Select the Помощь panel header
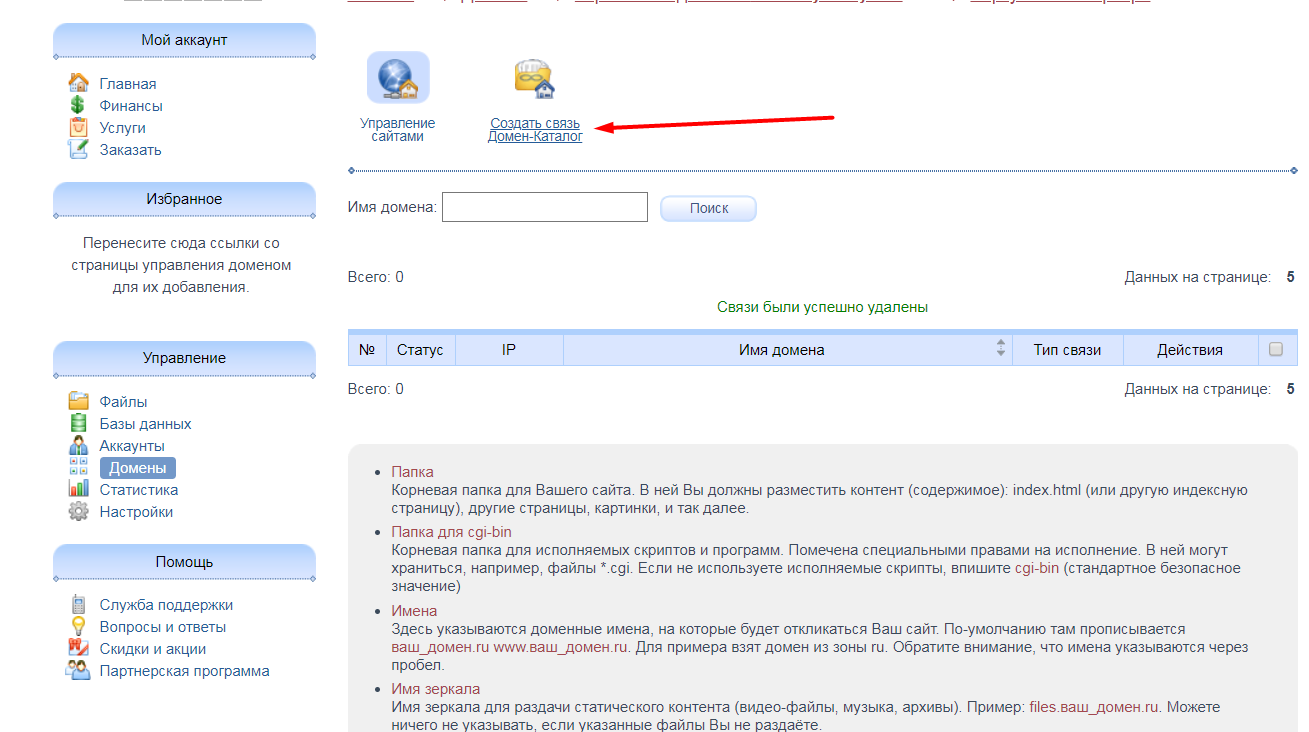The height and width of the screenshot is (732, 1309). coord(184,562)
